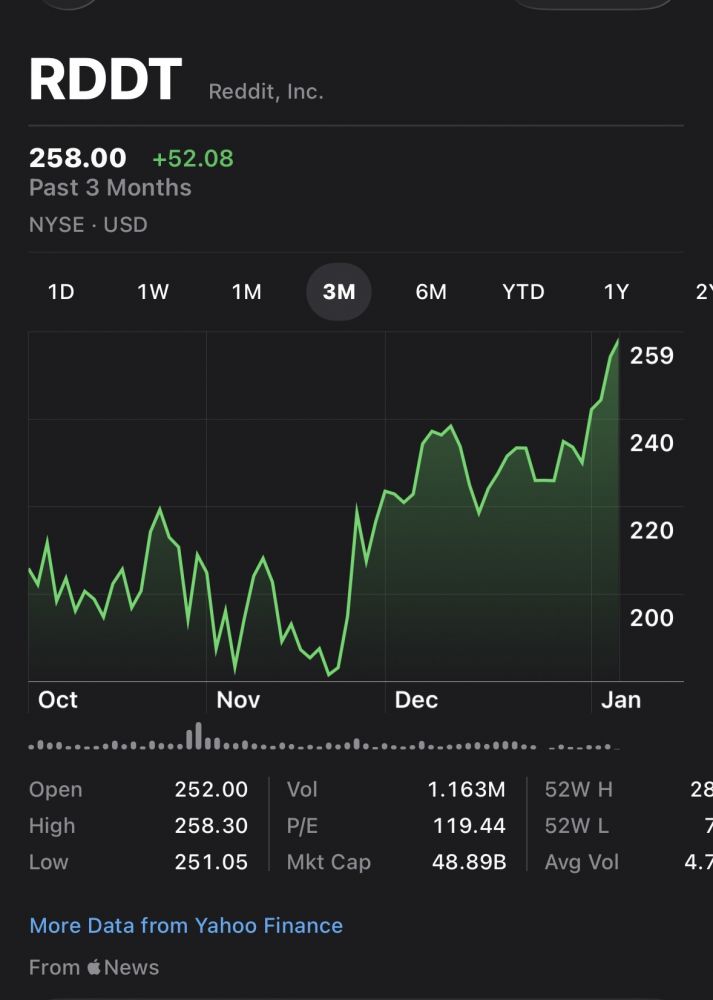The height and width of the screenshot is (1000, 713).
Task: Select the 1D time range tab
Action: (x=61, y=292)
